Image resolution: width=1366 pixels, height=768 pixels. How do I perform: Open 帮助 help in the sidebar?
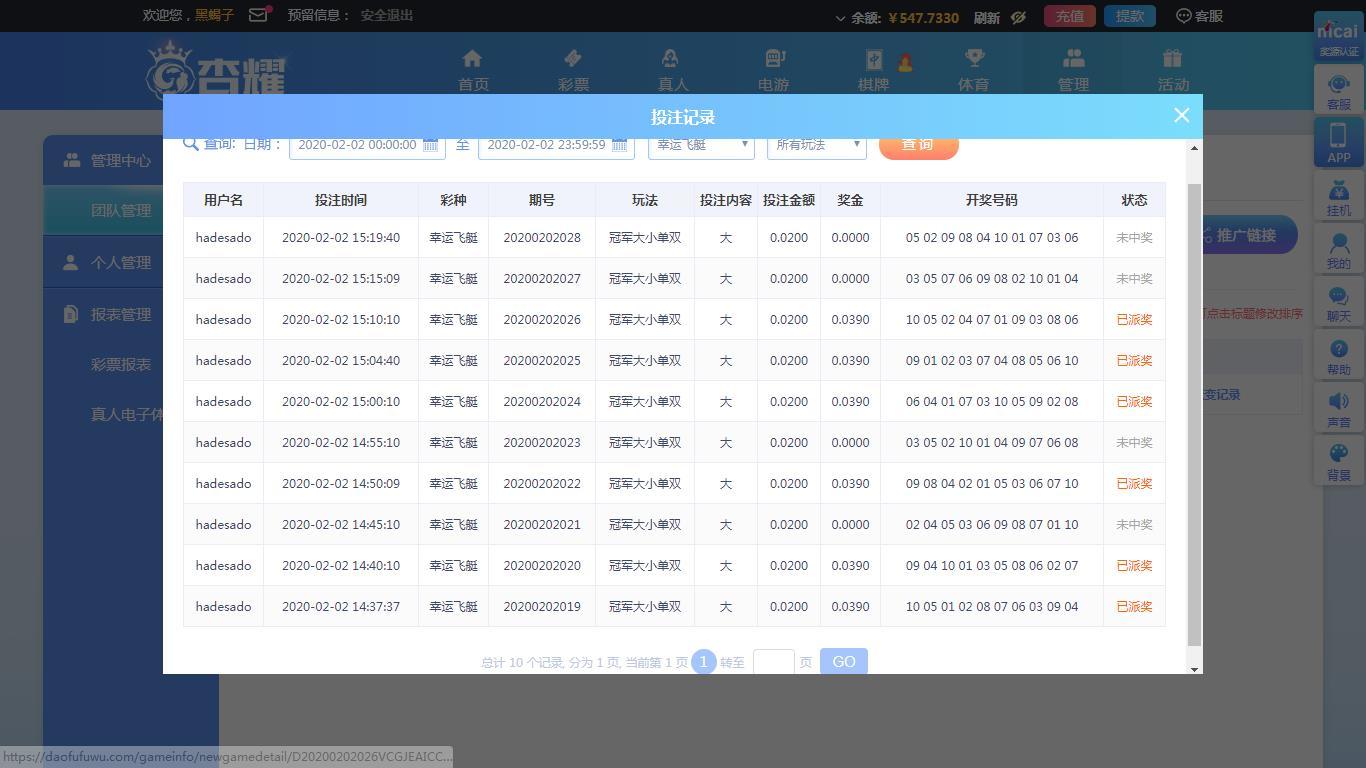[x=1338, y=357]
